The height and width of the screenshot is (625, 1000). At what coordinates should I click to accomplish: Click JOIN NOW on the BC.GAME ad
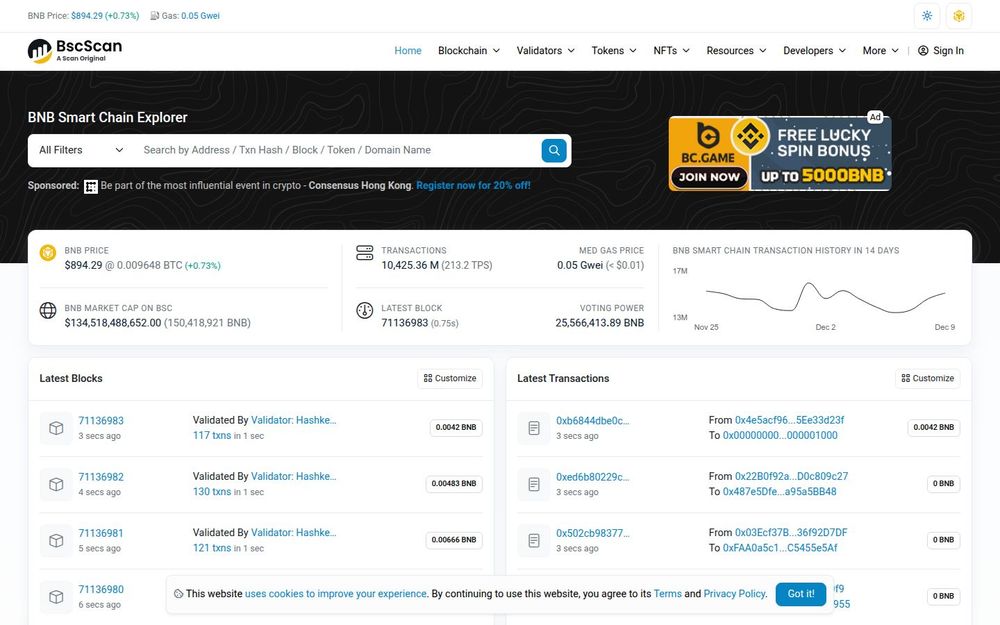(x=709, y=177)
